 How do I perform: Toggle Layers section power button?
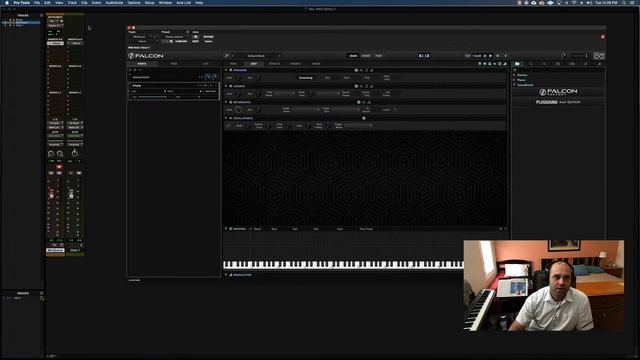pos(231,86)
